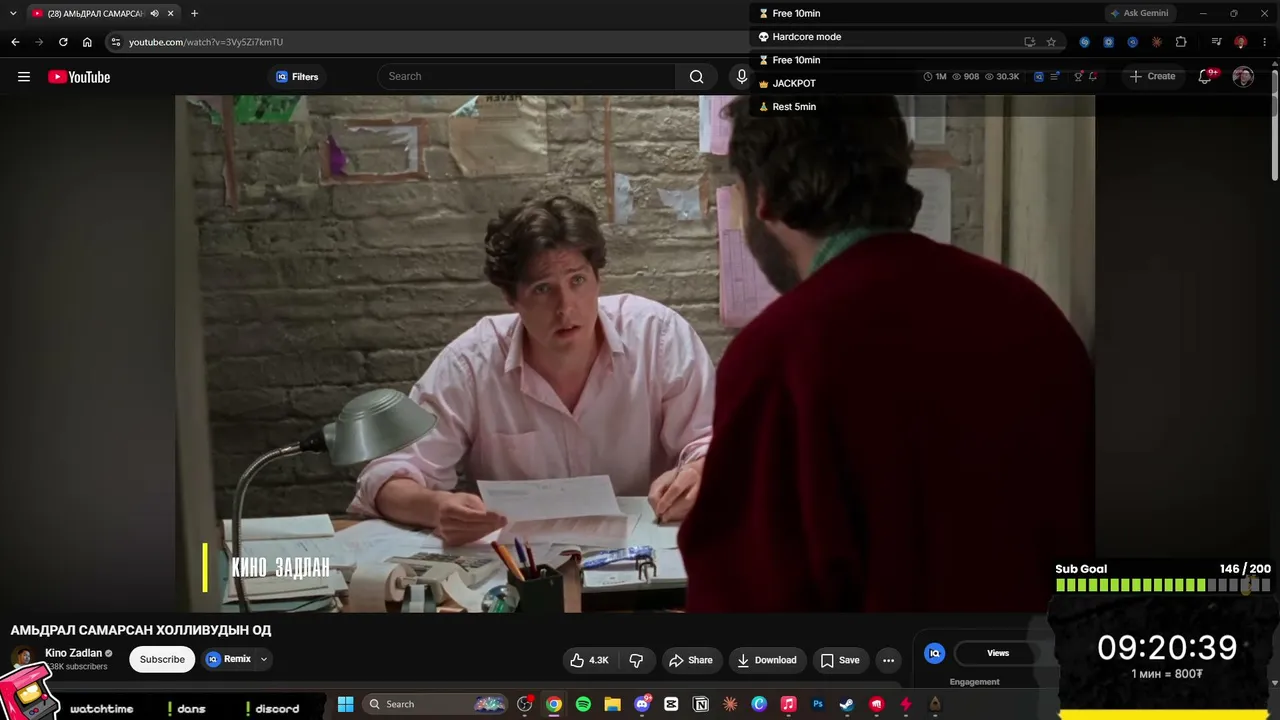The height and width of the screenshot is (720, 1280).
Task: Share the video
Action: click(691, 660)
